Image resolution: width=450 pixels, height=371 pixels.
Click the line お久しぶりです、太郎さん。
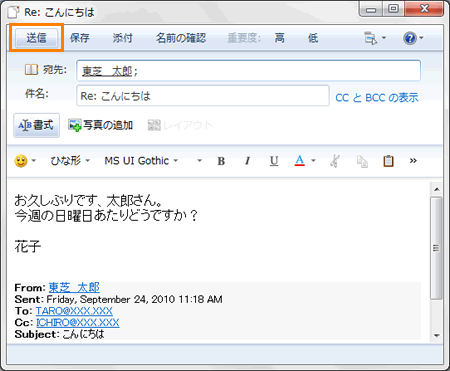click(89, 201)
